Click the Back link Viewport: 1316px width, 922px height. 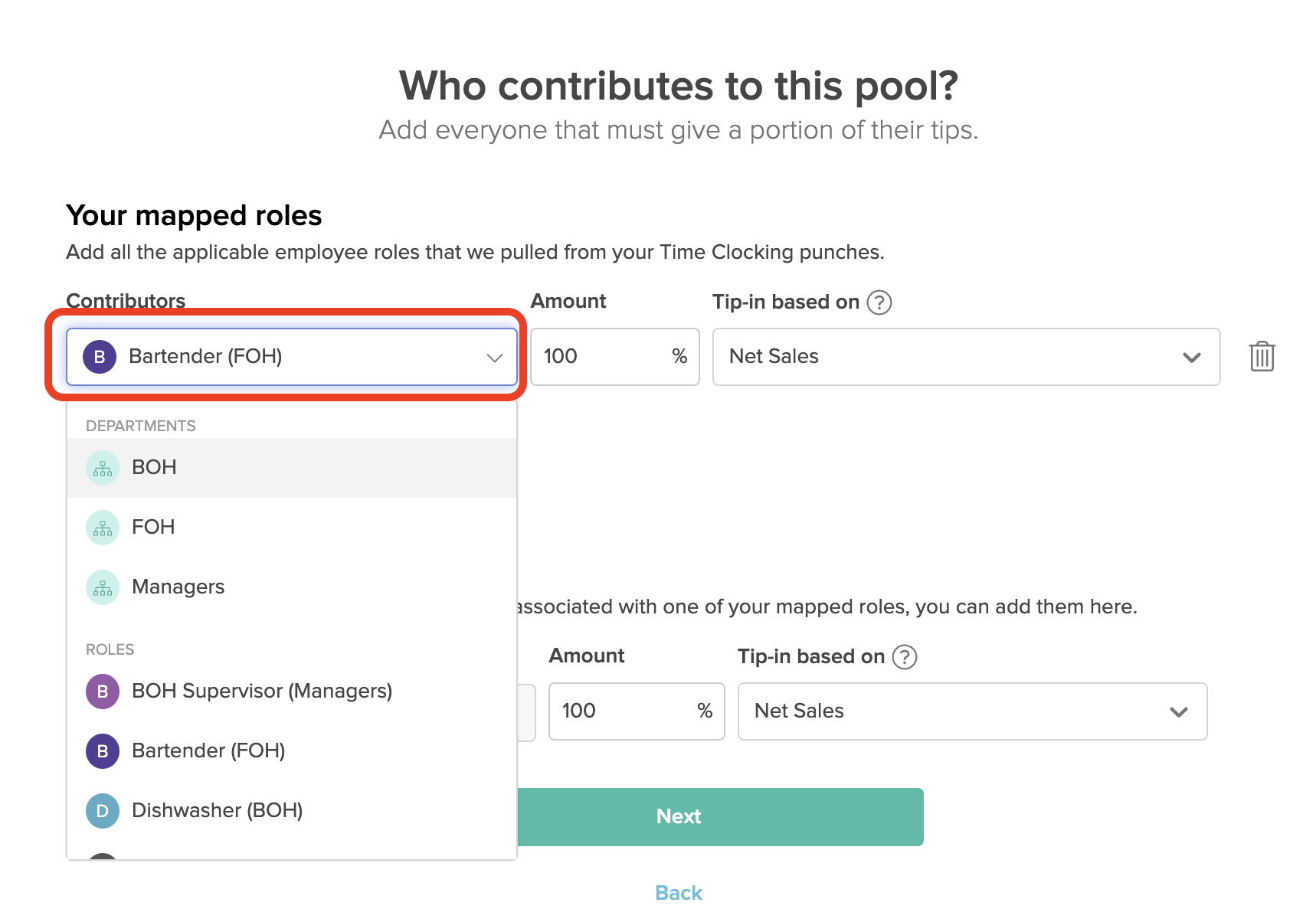pyautogui.click(x=677, y=892)
